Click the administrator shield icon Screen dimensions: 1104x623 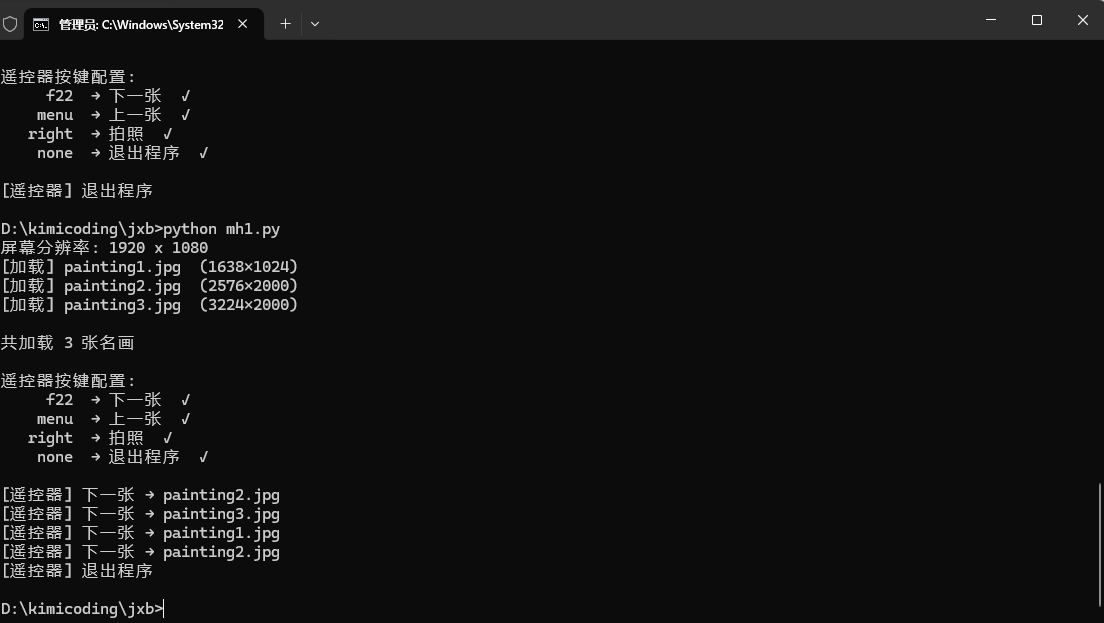tap(10, 24)
